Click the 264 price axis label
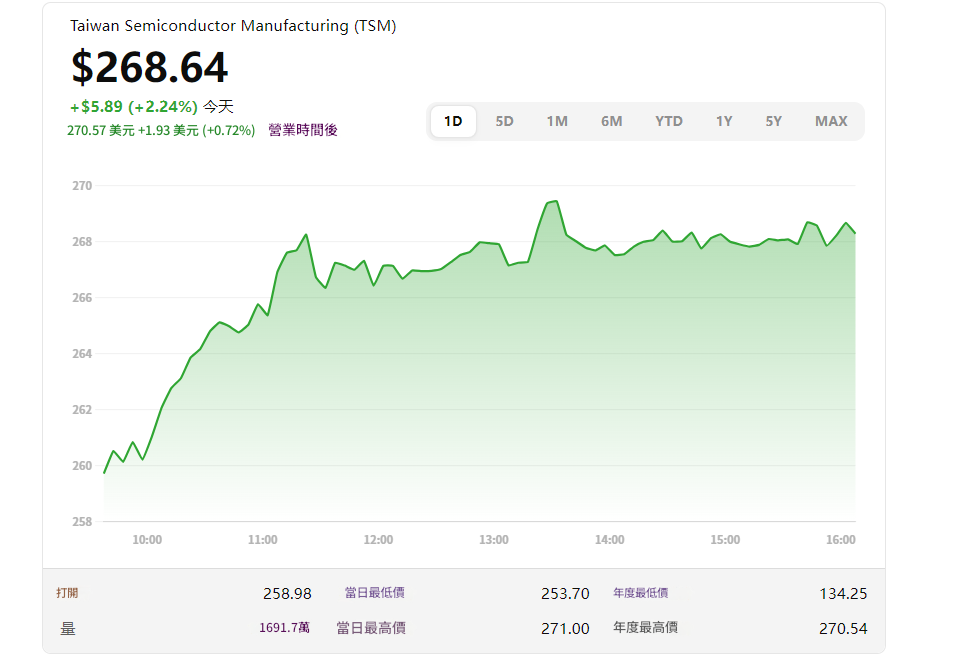 point(82,353)
